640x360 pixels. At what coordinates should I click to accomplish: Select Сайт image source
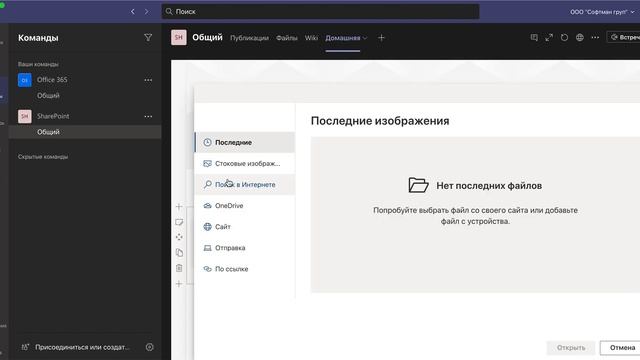[x=244, y=227]
